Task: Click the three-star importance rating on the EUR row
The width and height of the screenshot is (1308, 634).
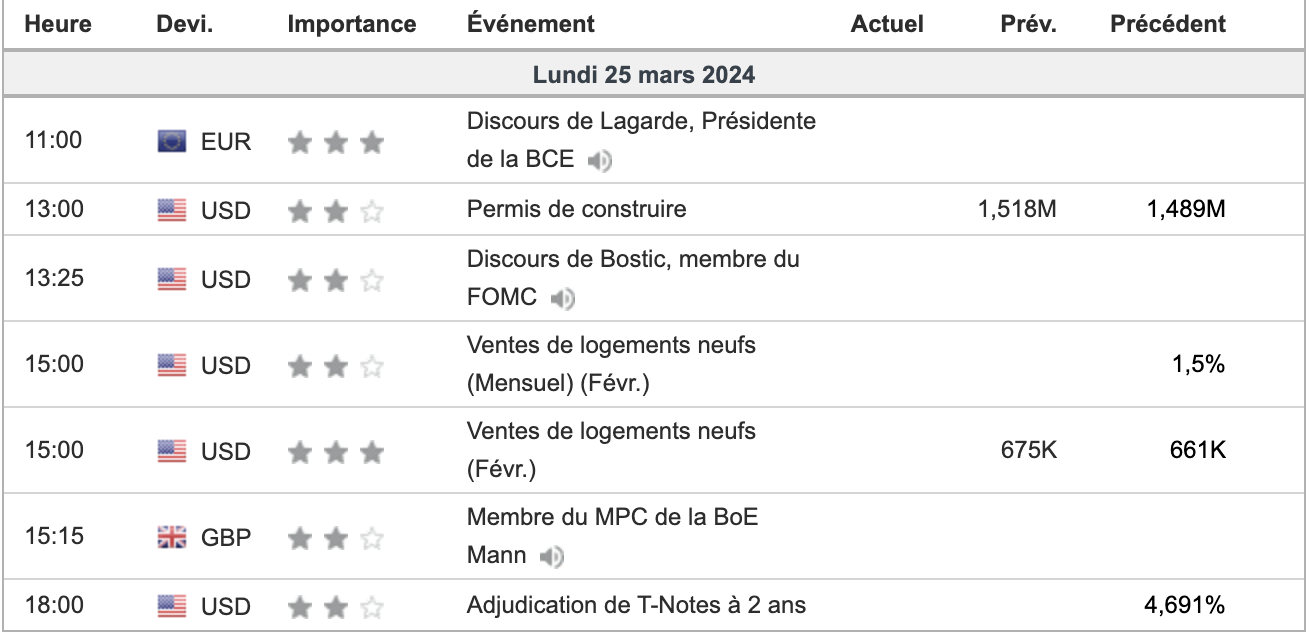Action: point(336,142)
